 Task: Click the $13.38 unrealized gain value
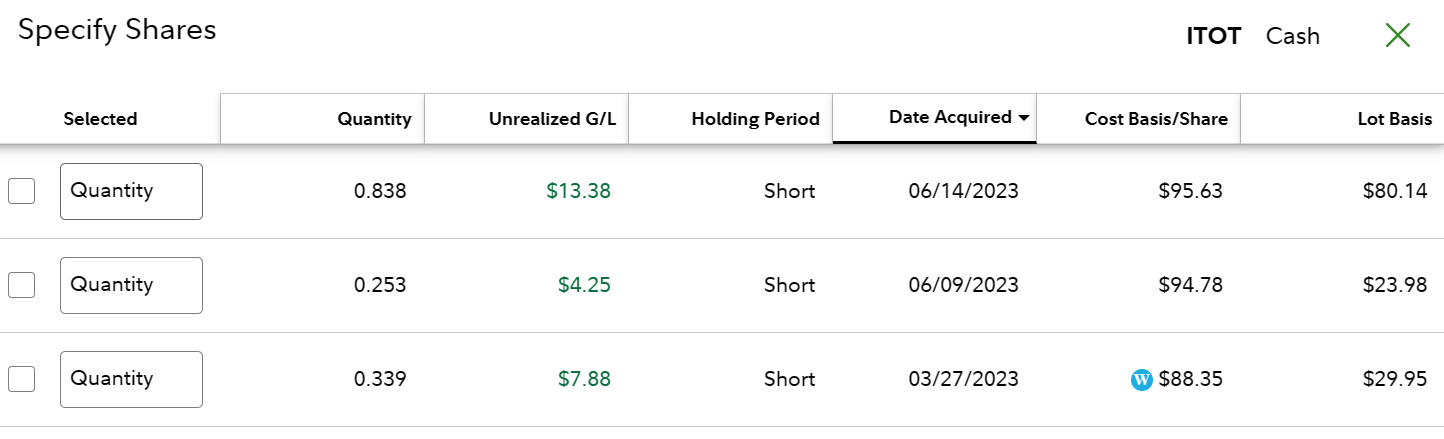pyautogui.click(x=578, y=191)
